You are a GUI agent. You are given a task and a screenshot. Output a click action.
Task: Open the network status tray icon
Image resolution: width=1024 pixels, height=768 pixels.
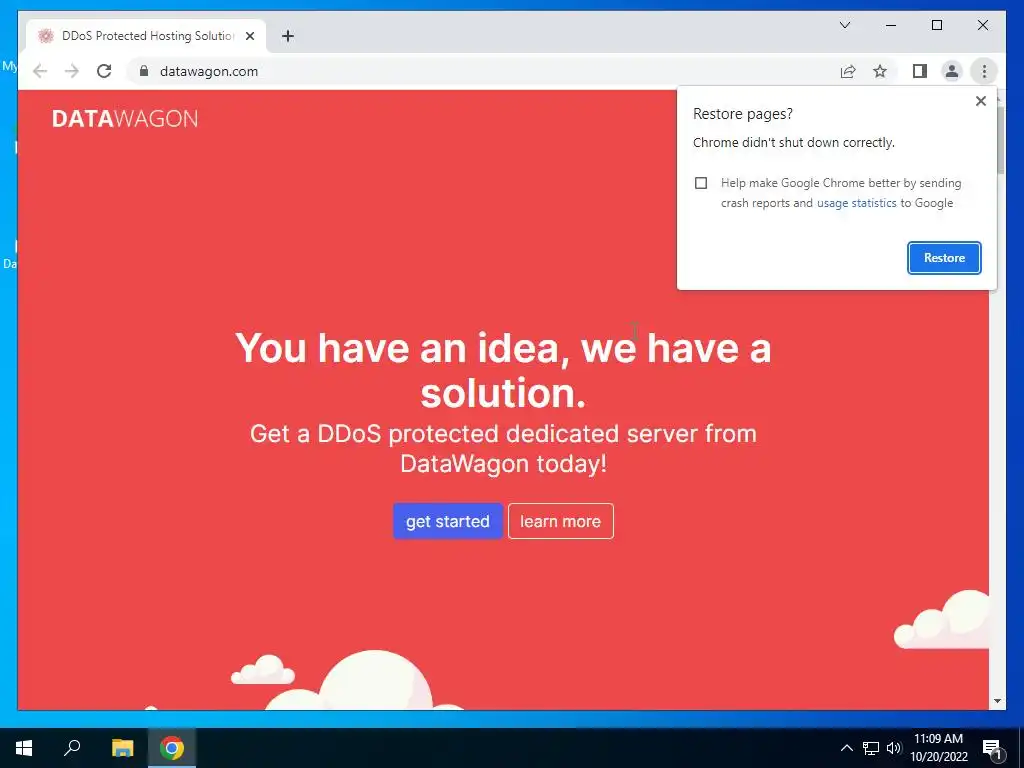[871, 748]
